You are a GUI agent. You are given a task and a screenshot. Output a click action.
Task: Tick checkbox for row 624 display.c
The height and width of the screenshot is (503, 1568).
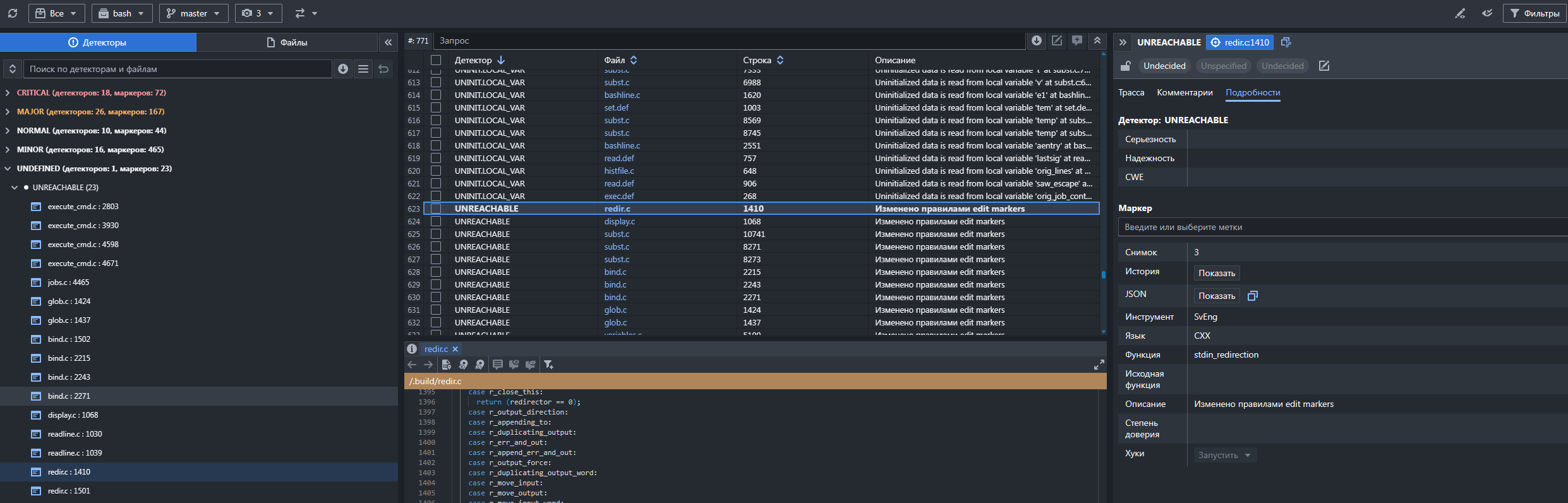click(x=436, y=221)
